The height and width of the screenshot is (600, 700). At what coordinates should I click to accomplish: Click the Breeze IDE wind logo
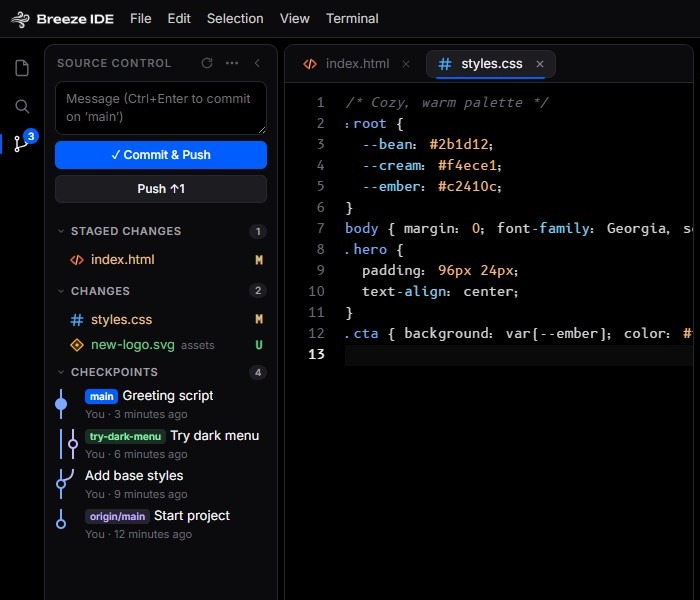(20, 19)
